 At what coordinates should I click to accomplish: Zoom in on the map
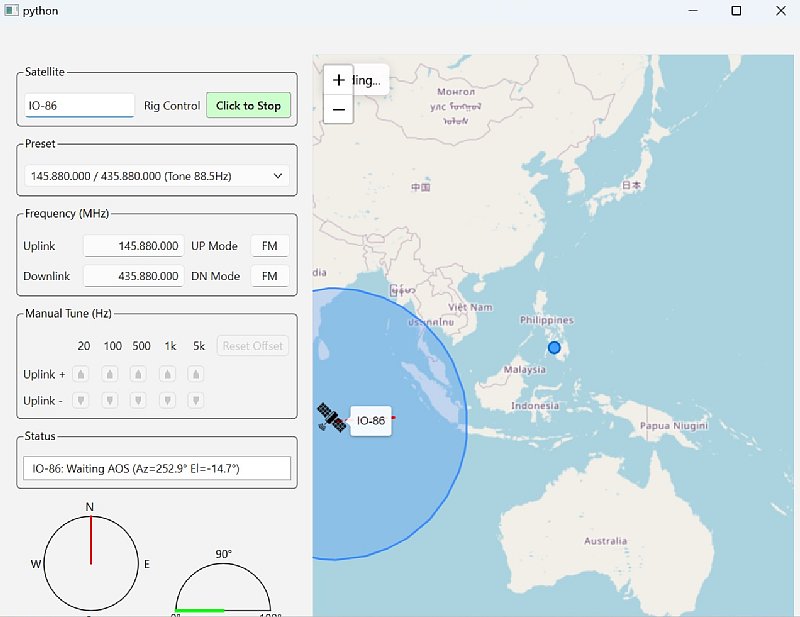coord(339,80)
